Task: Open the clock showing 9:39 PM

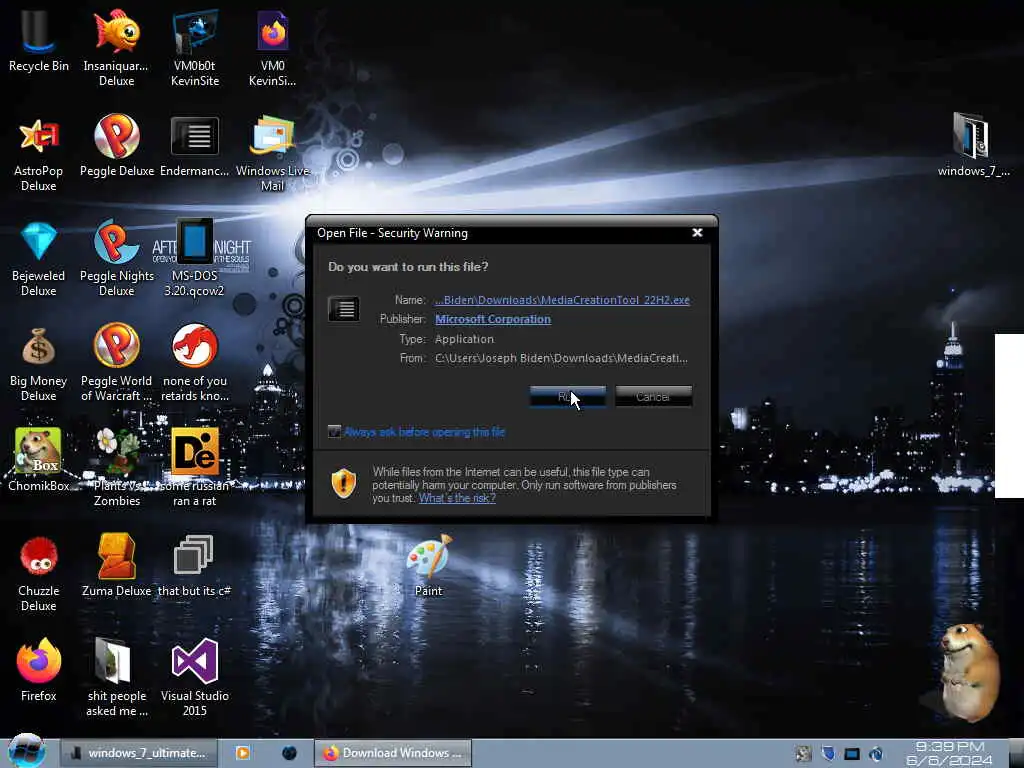Action: (x=950, y=754)
